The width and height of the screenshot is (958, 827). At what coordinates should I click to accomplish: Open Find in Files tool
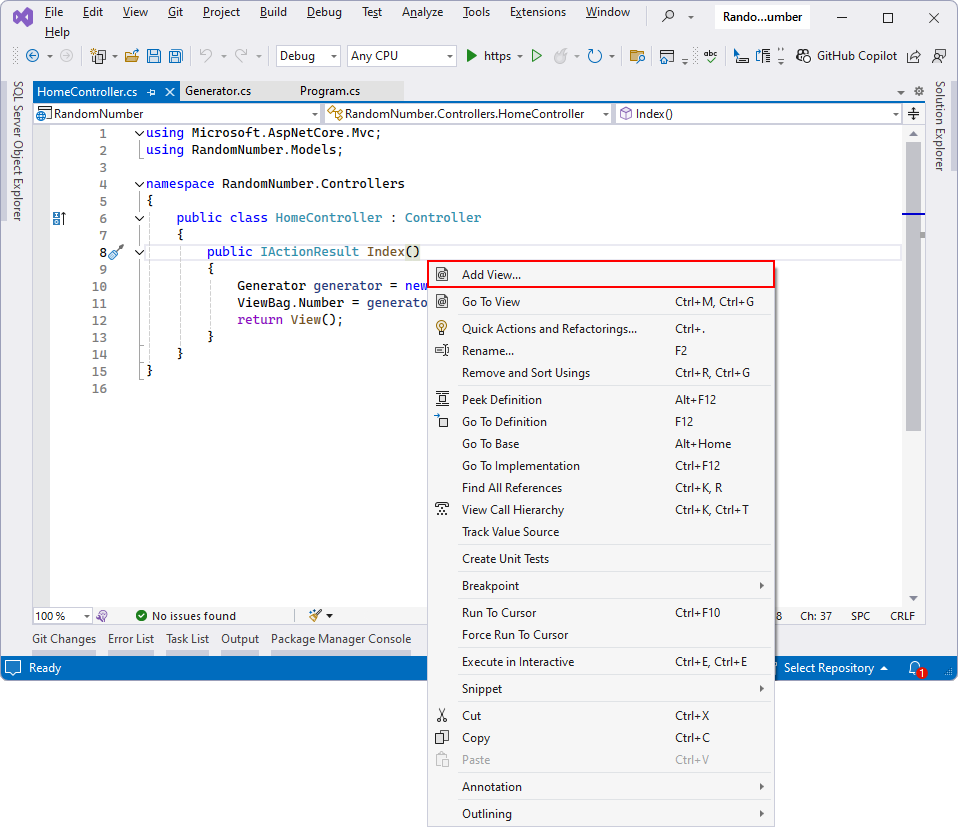[637, 56]
